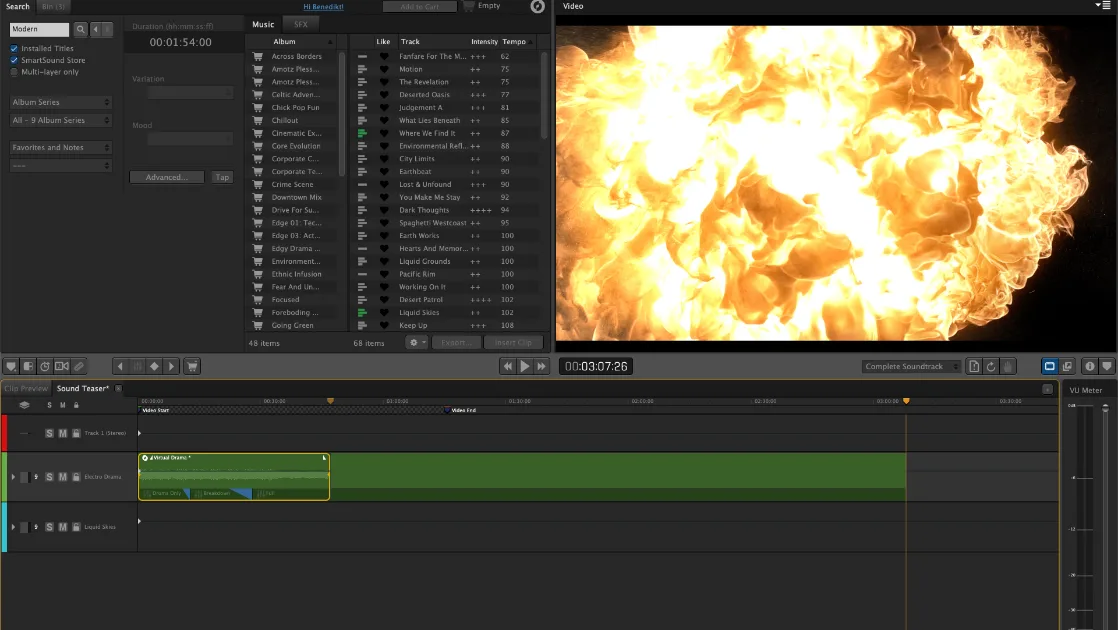Image resolution: width=1118 pixels, height=630 pixels.
Task: Click the hand tool icon
Action: 1007,366
